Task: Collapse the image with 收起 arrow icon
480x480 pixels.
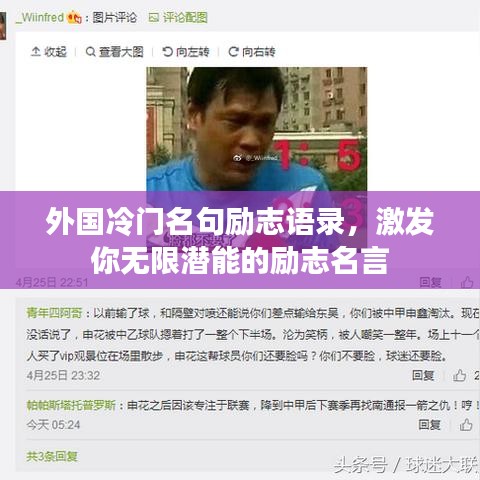Action: (36, 51)
